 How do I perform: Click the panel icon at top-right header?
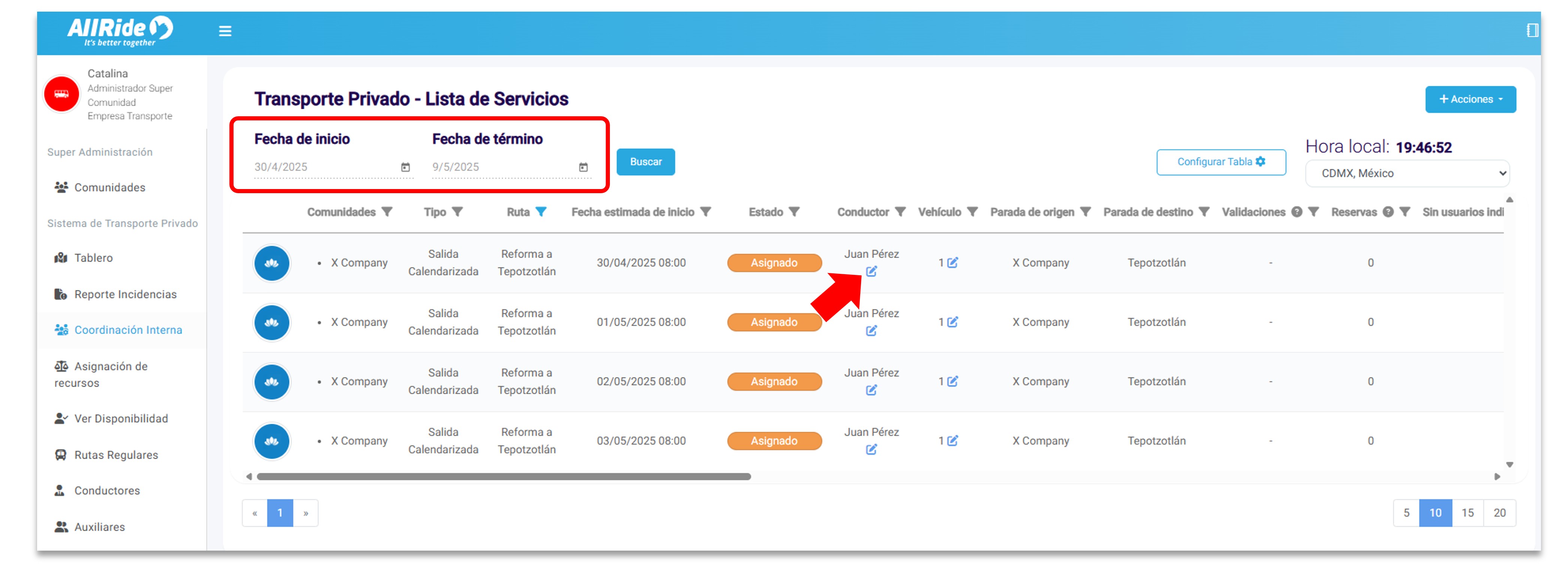coord(1532,30)
